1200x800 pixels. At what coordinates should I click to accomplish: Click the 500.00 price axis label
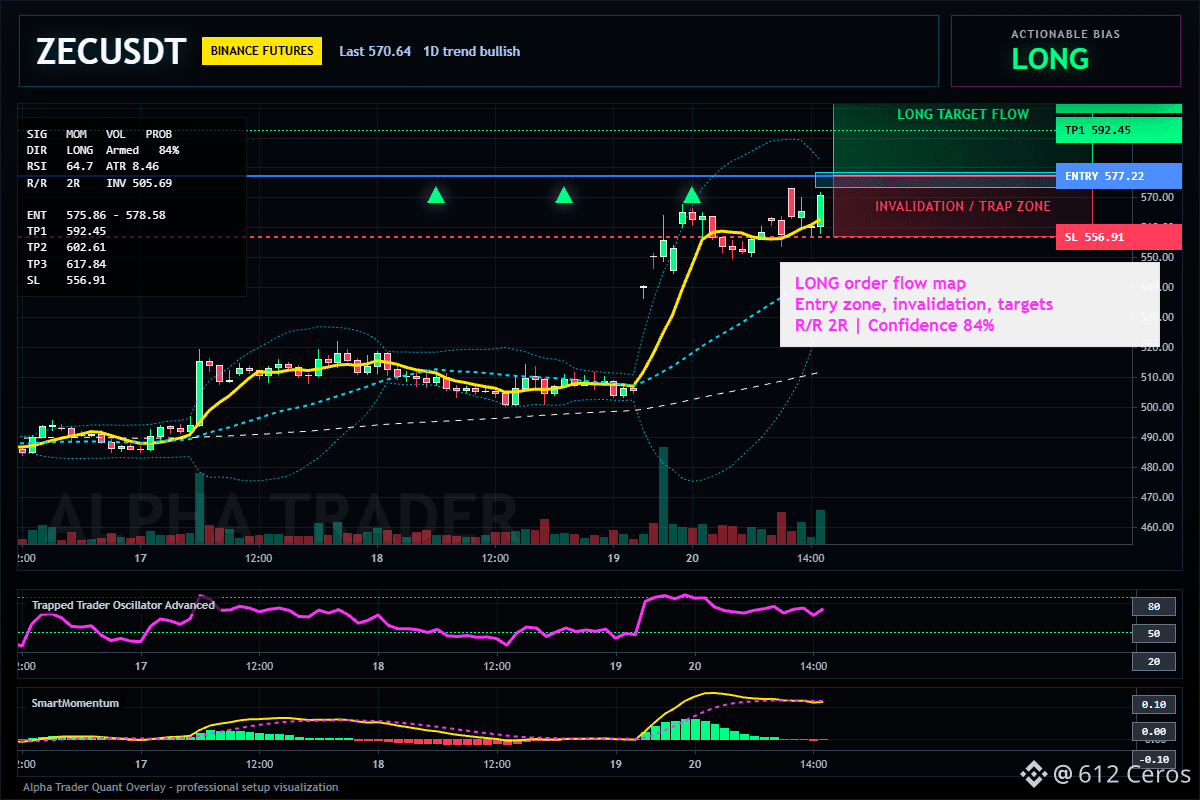1158,408
